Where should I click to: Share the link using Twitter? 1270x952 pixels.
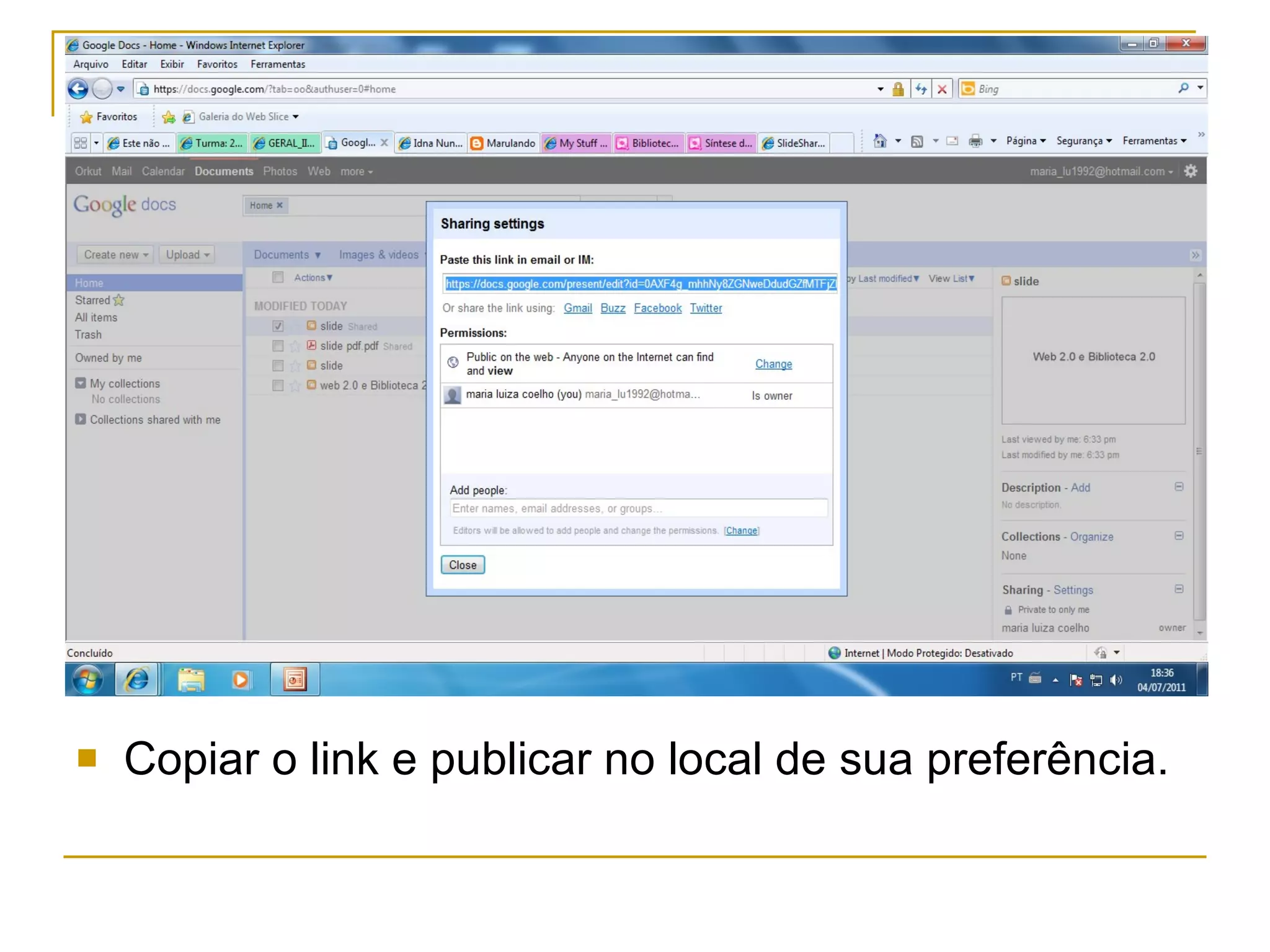pyautogui.click(x=706, y=308)
